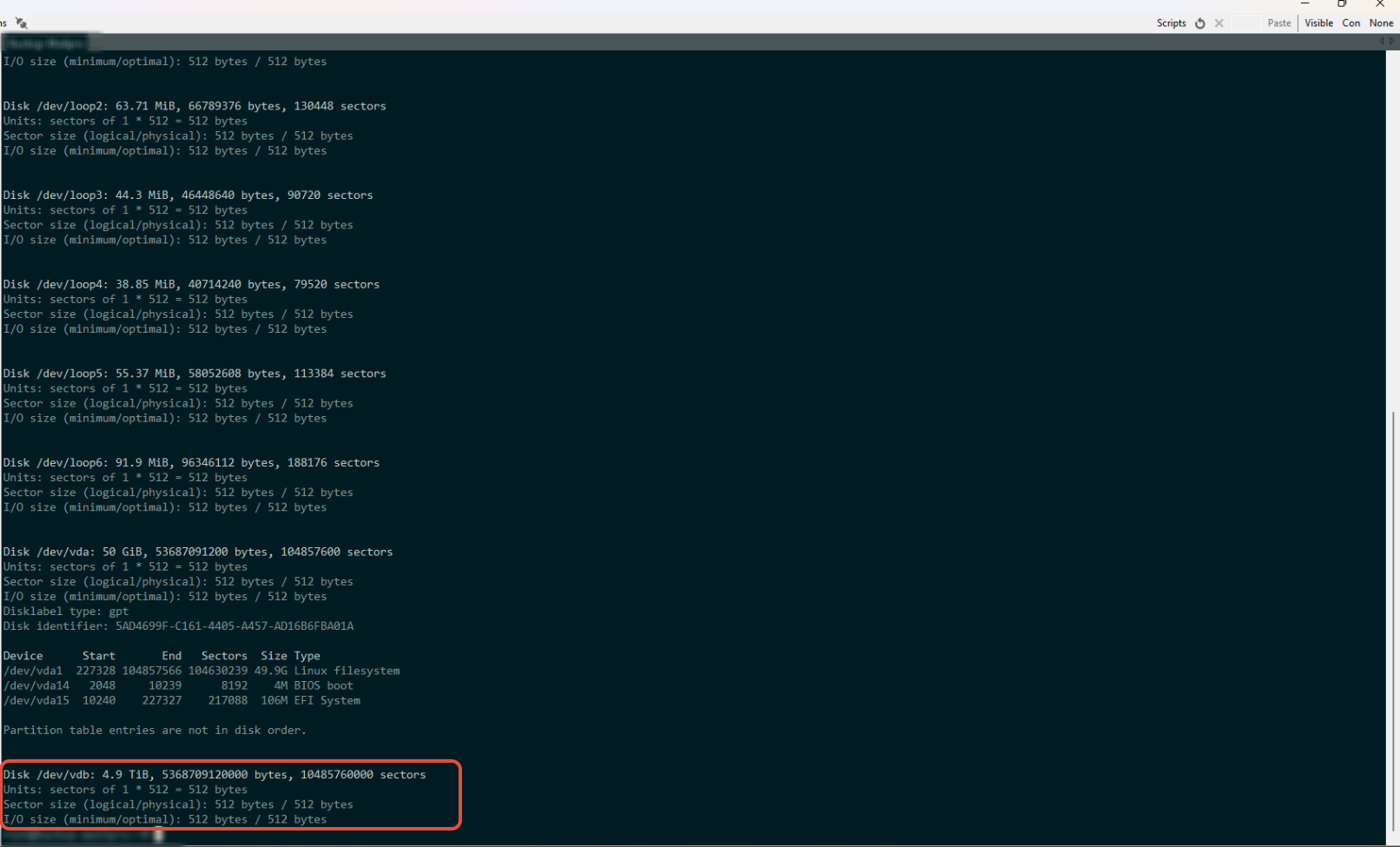
Task: Click the tab scroll left arrow
Action: (x=1382, y=42)
